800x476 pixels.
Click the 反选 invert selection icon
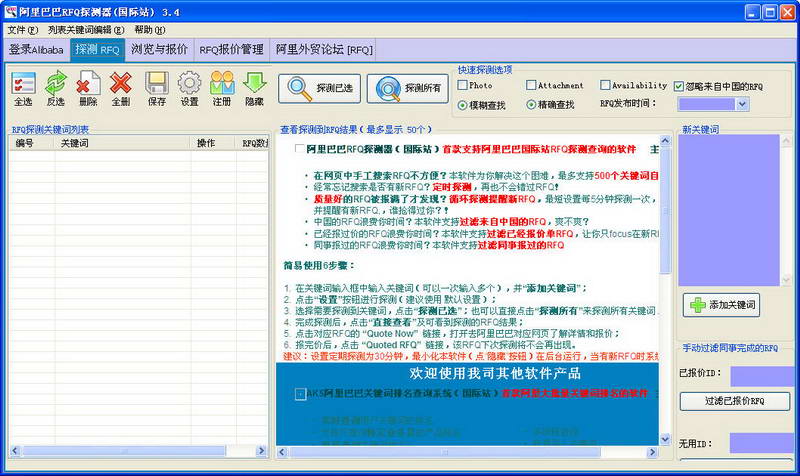[56, 88]
